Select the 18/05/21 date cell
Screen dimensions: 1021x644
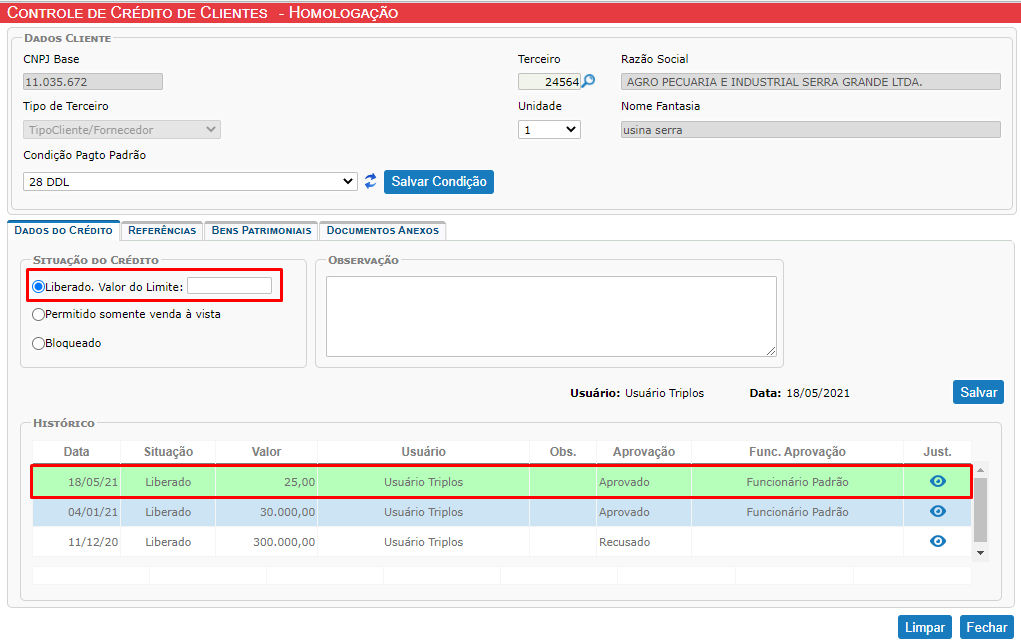pyautogui.click(x=77, y=482)
